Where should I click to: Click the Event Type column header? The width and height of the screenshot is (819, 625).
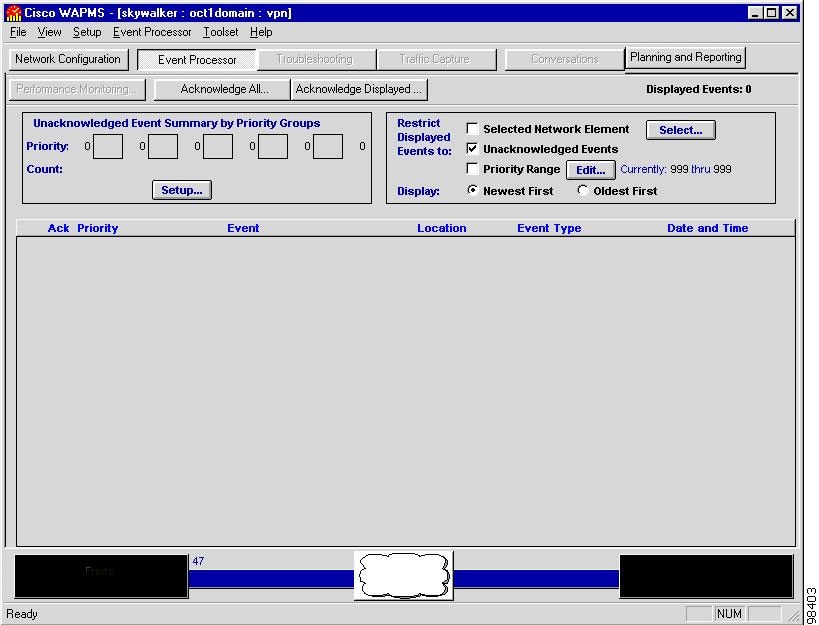click(549, 228)
